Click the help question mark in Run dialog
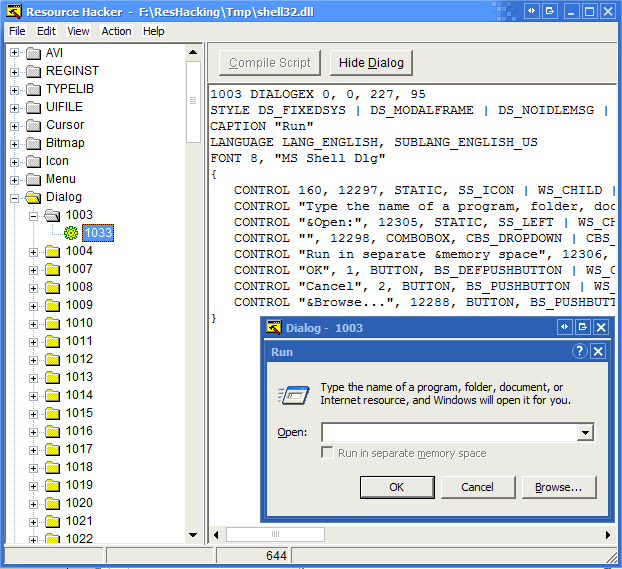 tap(580, 351)
